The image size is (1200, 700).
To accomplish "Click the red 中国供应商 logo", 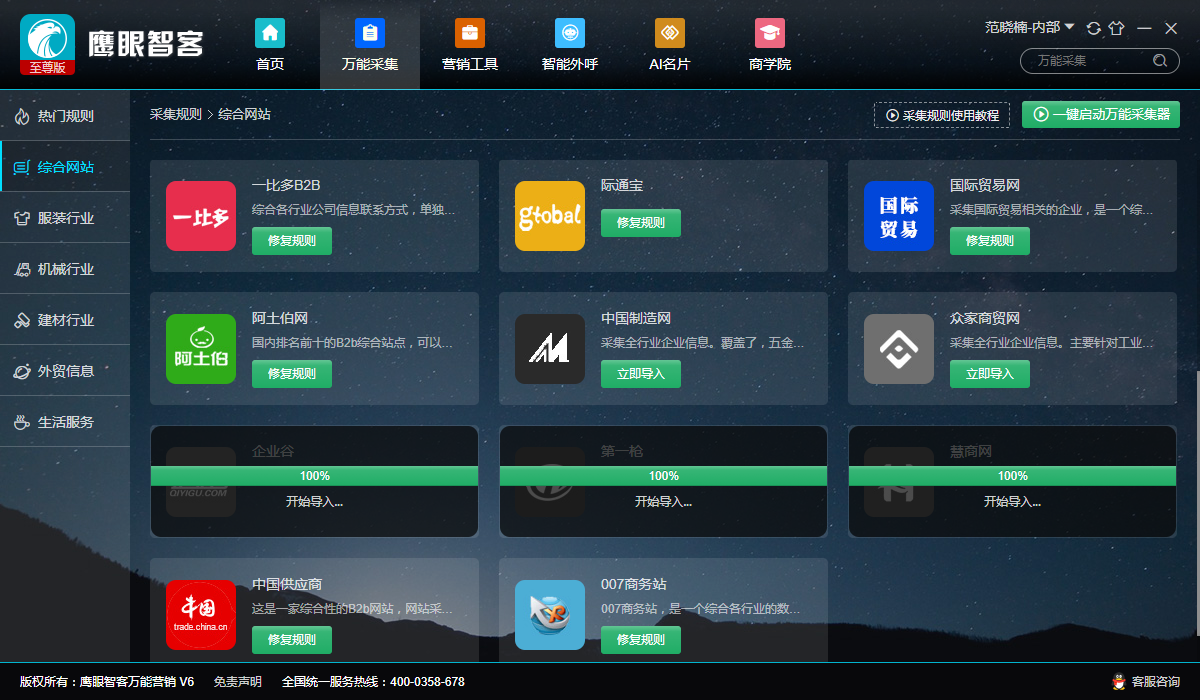I will 201,615.
